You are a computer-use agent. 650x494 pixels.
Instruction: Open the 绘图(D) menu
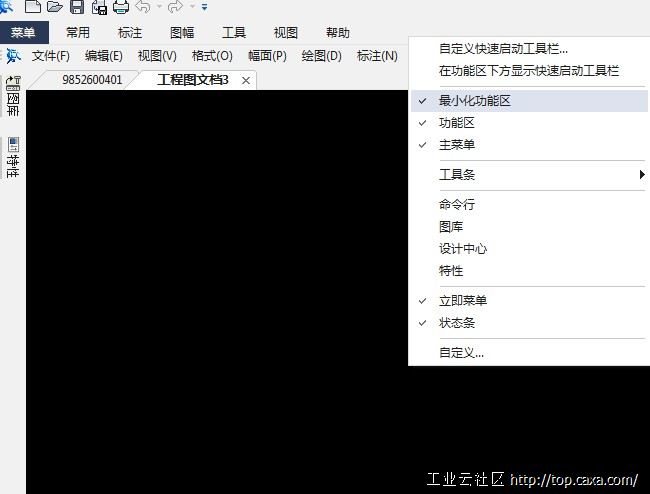322,56
